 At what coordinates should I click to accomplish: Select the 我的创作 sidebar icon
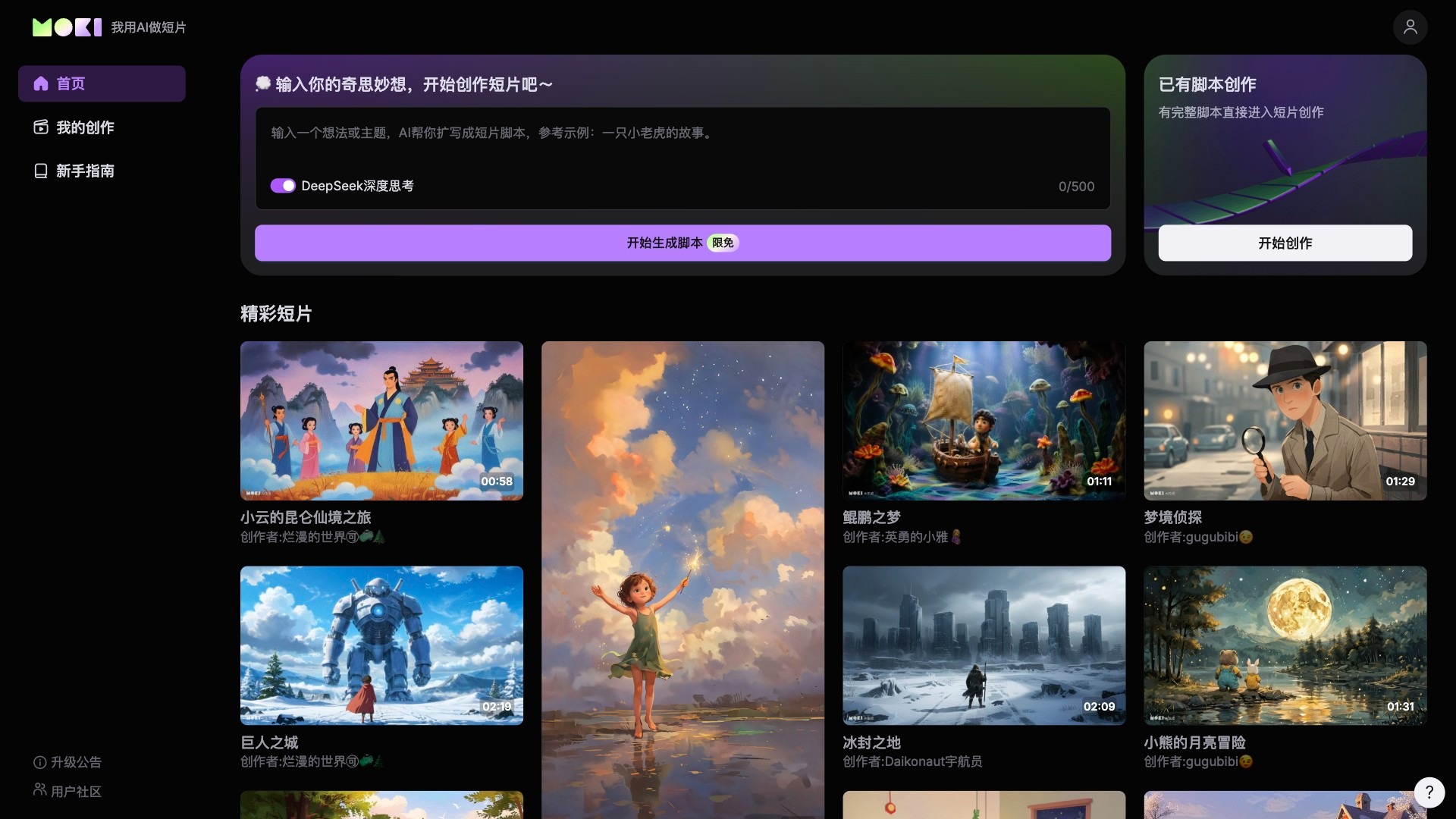41,127
